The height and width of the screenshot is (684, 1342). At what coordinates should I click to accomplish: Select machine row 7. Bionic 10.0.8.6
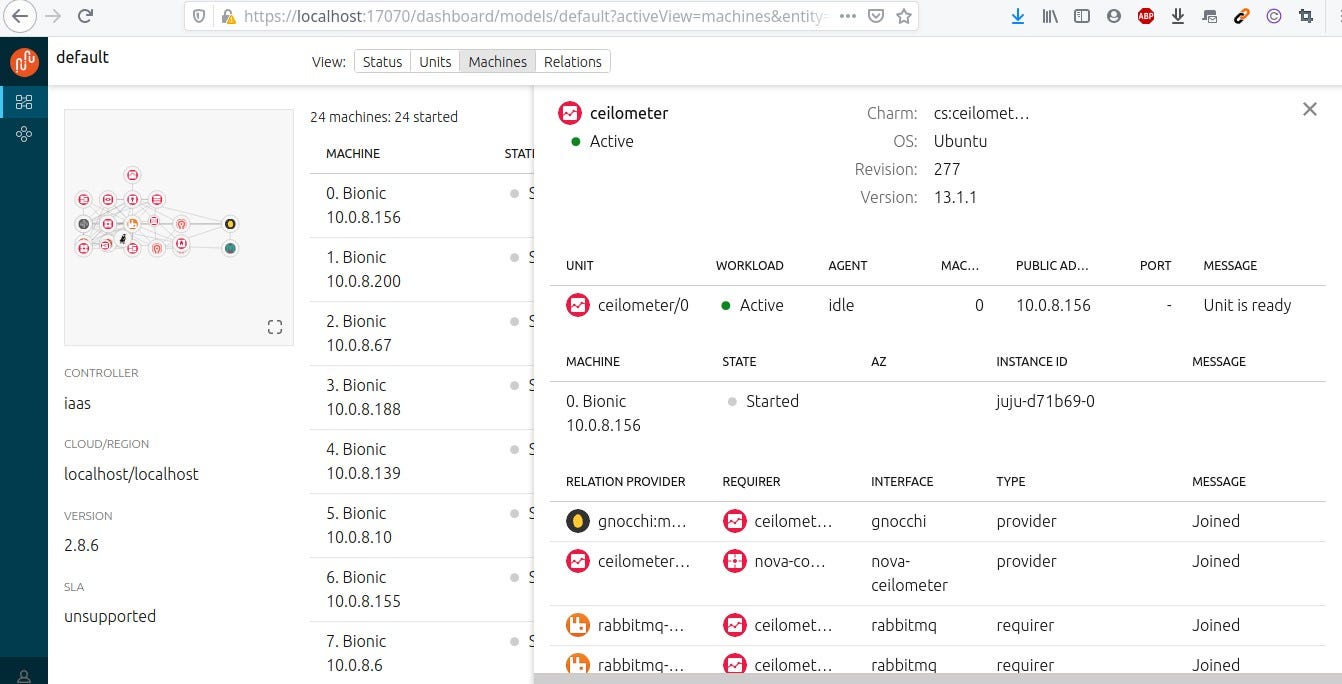[421, 653]
